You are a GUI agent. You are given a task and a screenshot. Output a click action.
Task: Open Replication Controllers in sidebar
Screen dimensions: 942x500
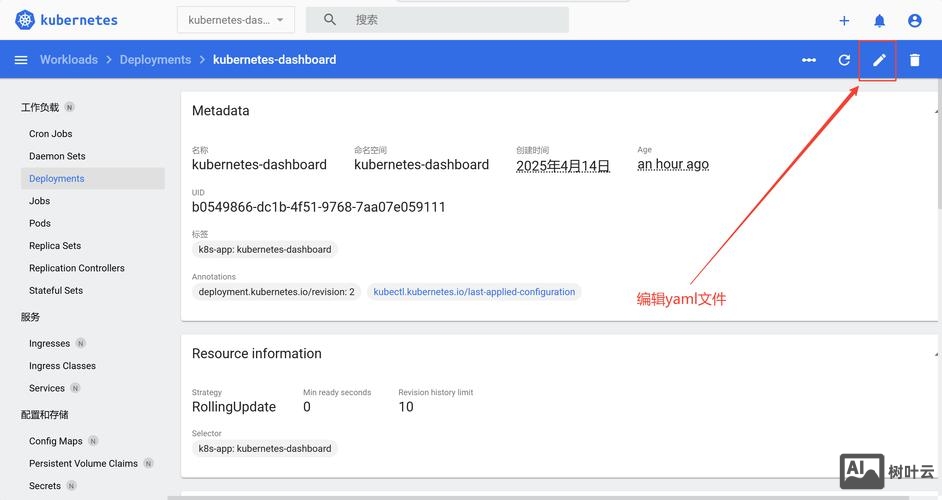76,268
